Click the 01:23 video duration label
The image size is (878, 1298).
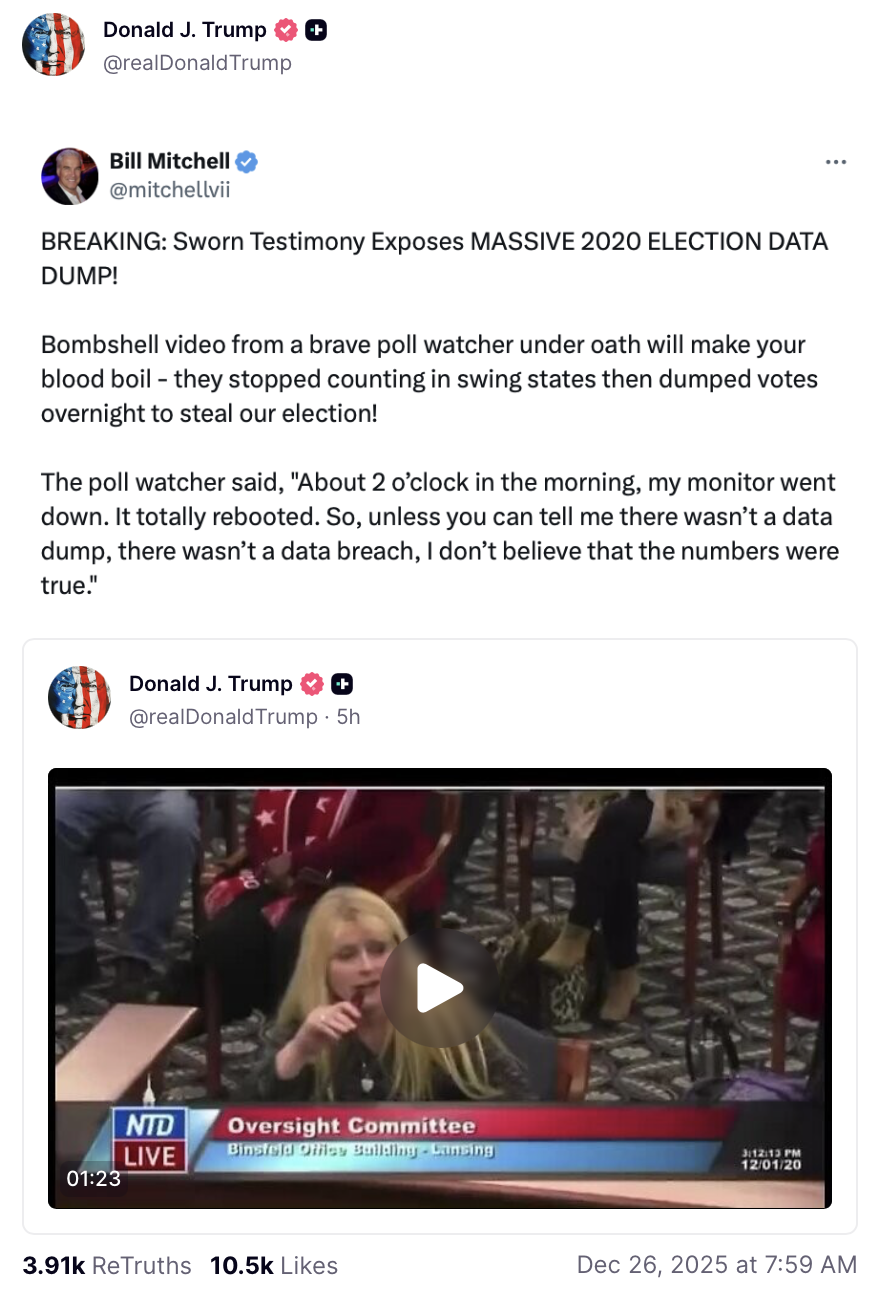pos(93,1178)
